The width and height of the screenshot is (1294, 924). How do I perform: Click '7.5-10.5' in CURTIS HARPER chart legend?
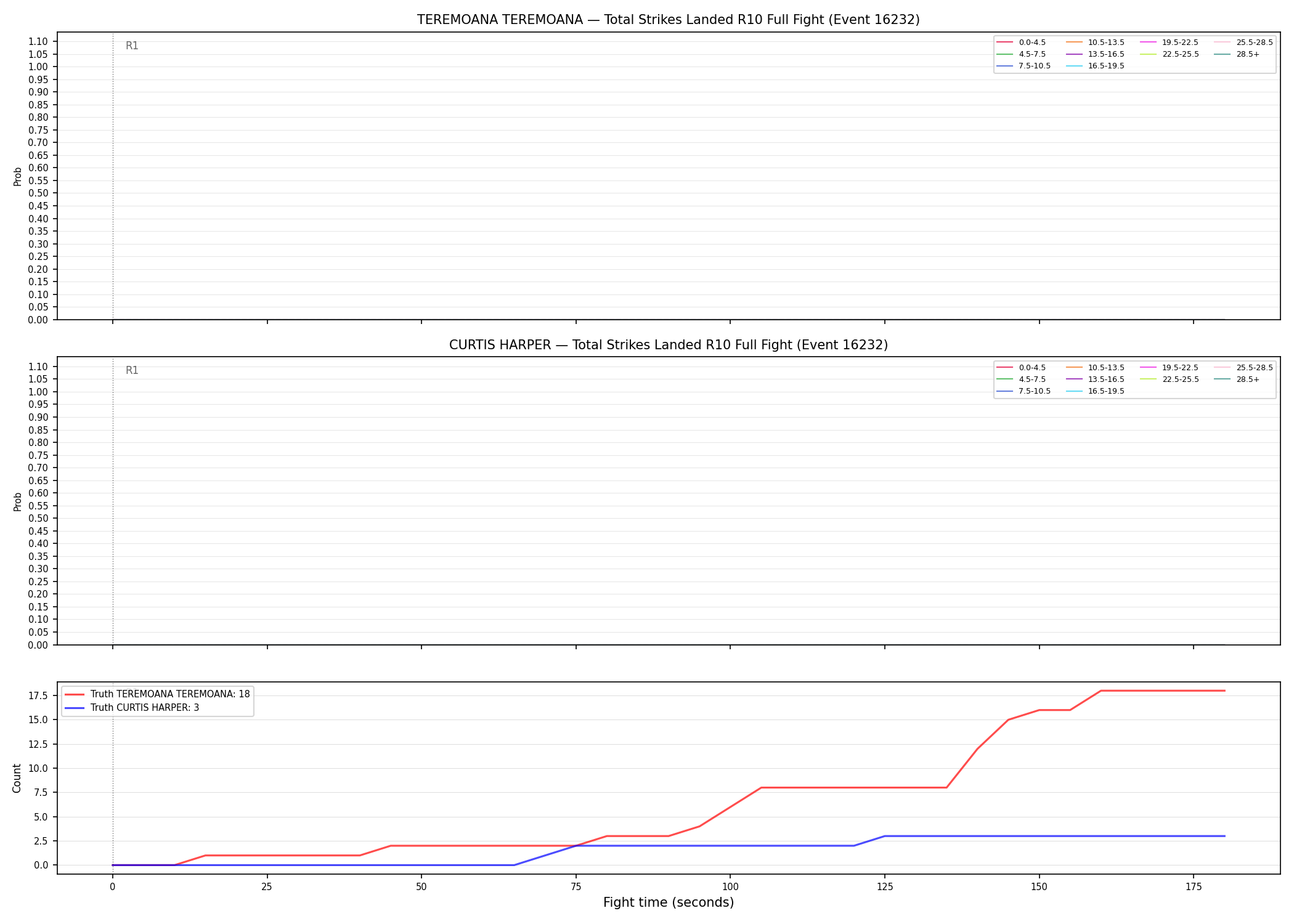click(1035, 391)
